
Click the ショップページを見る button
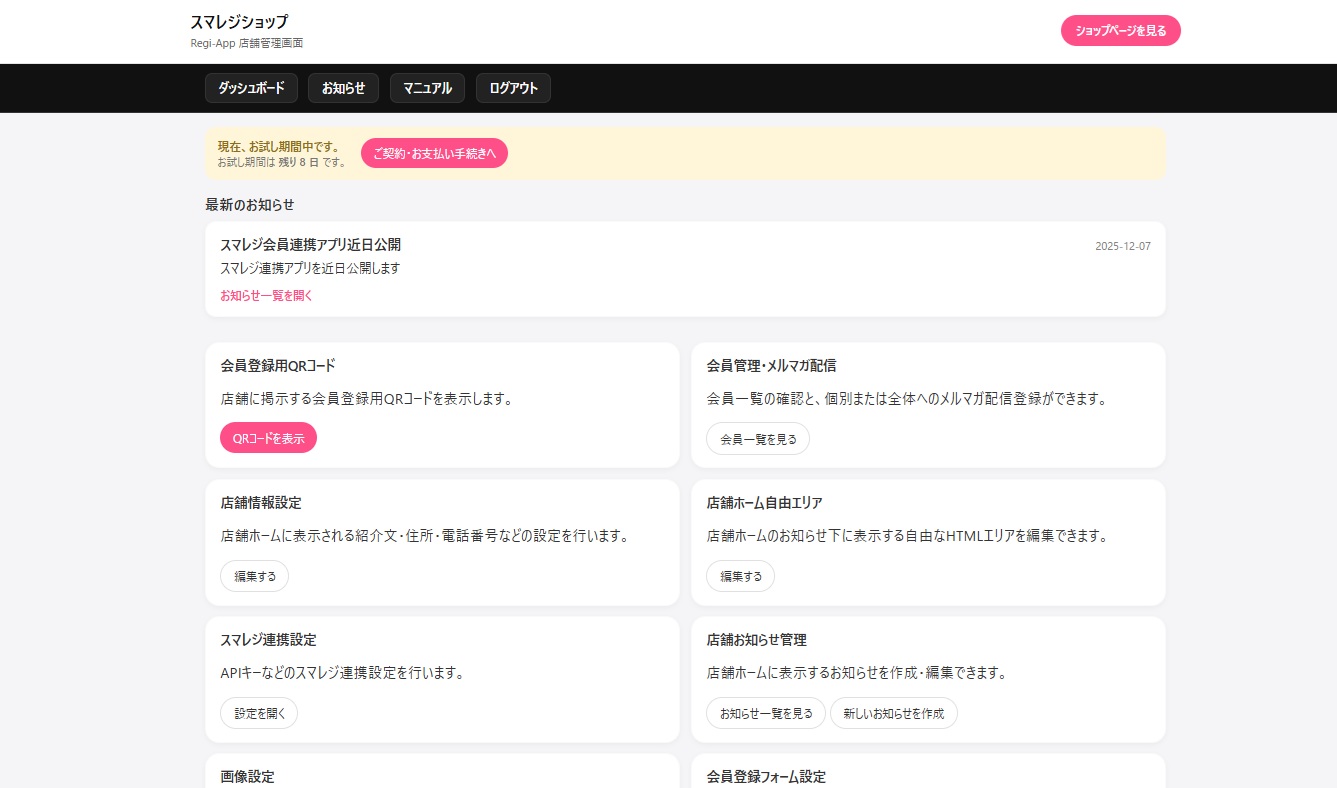1120,31
